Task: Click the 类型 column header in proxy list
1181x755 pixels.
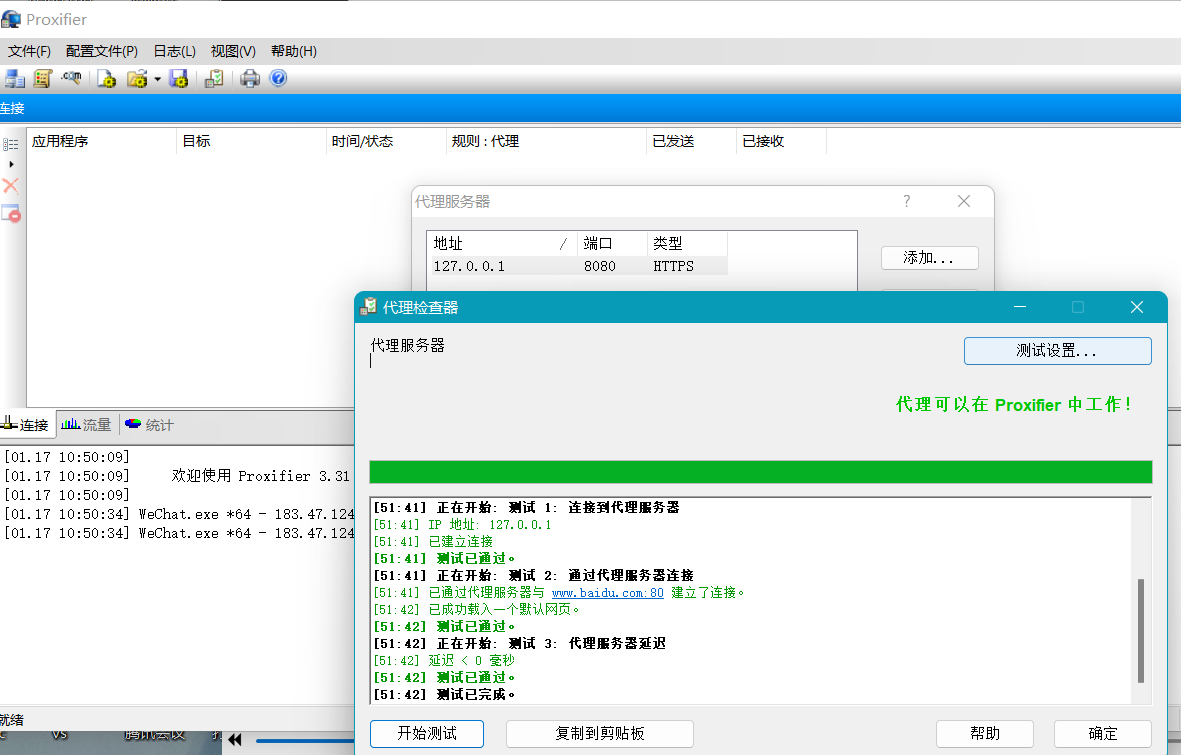Action: [x=687, y=243]
